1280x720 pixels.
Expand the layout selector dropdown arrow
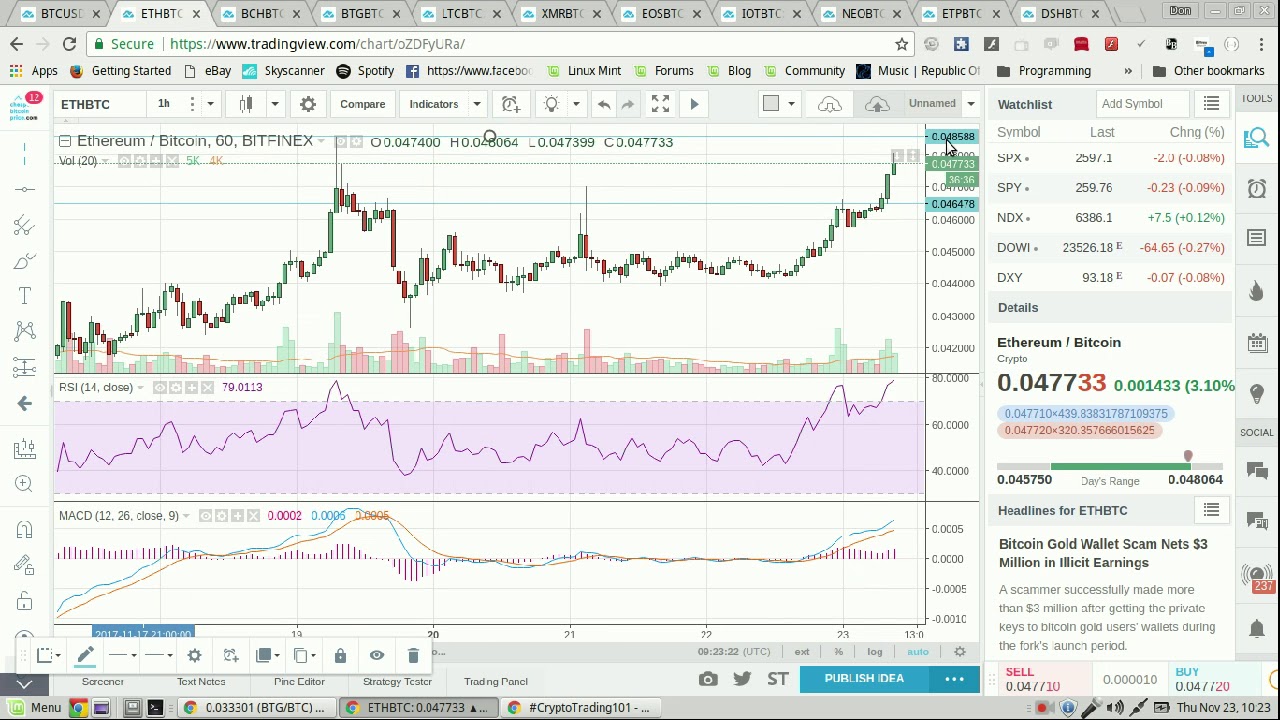click(791, 104)
